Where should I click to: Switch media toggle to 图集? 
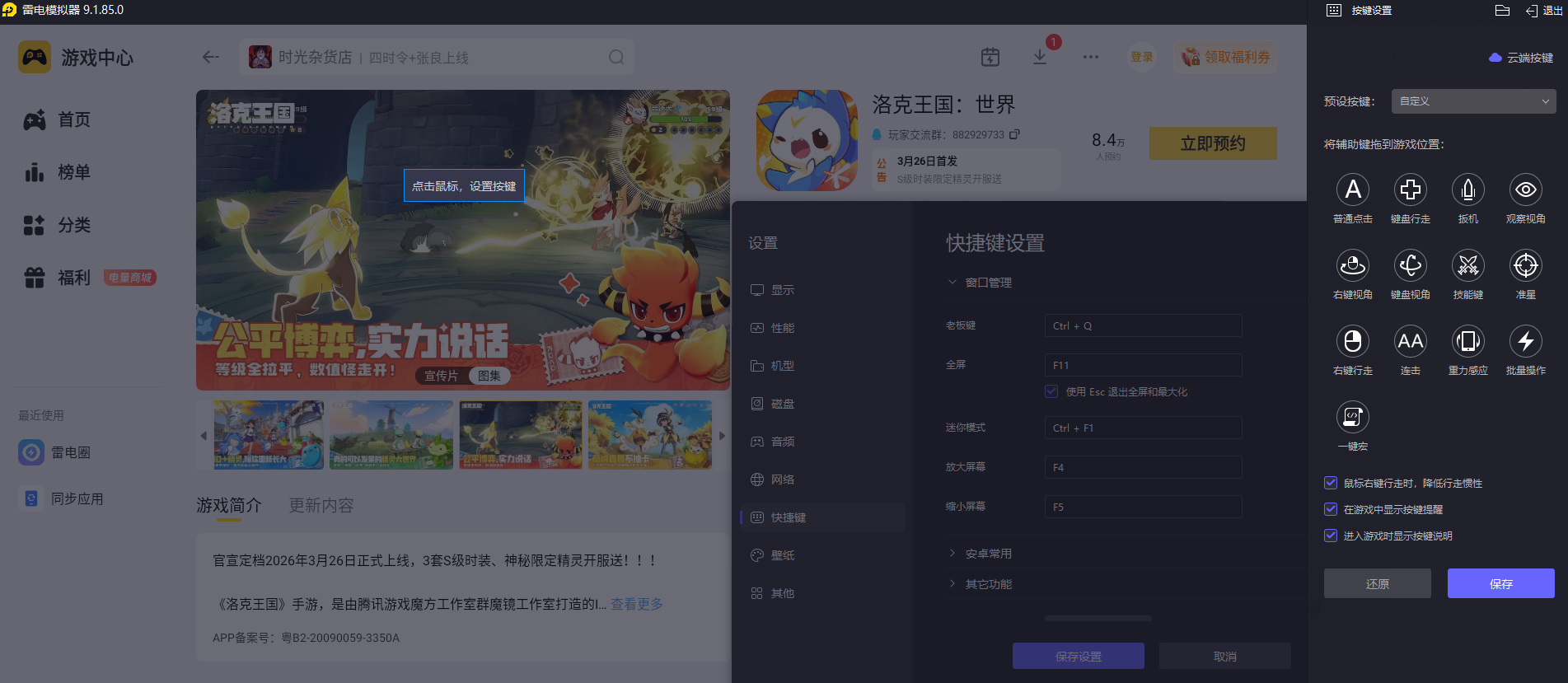click(x=489, y=376)
